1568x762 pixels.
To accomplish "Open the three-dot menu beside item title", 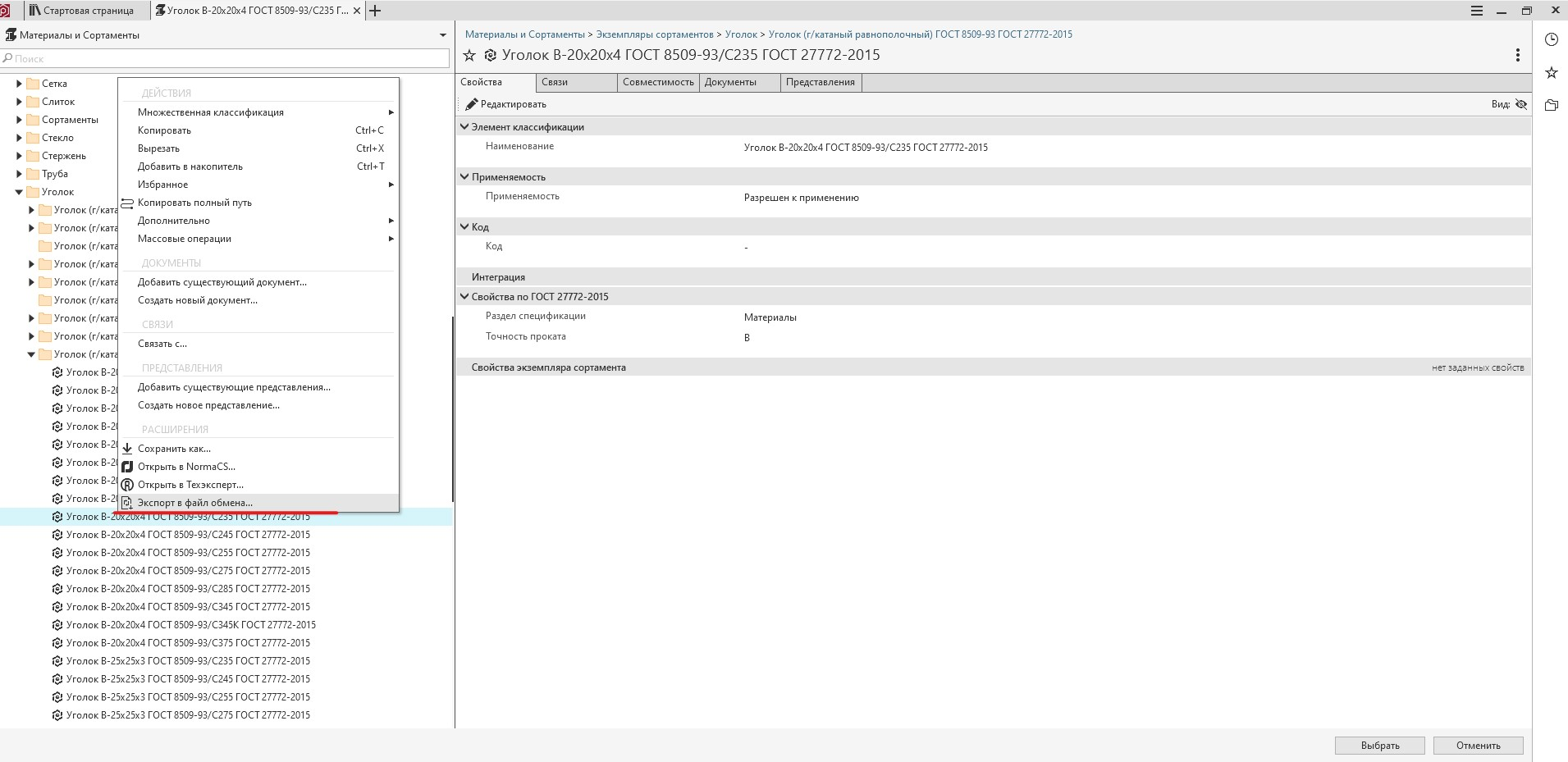I will click(x=1517, y=55).
